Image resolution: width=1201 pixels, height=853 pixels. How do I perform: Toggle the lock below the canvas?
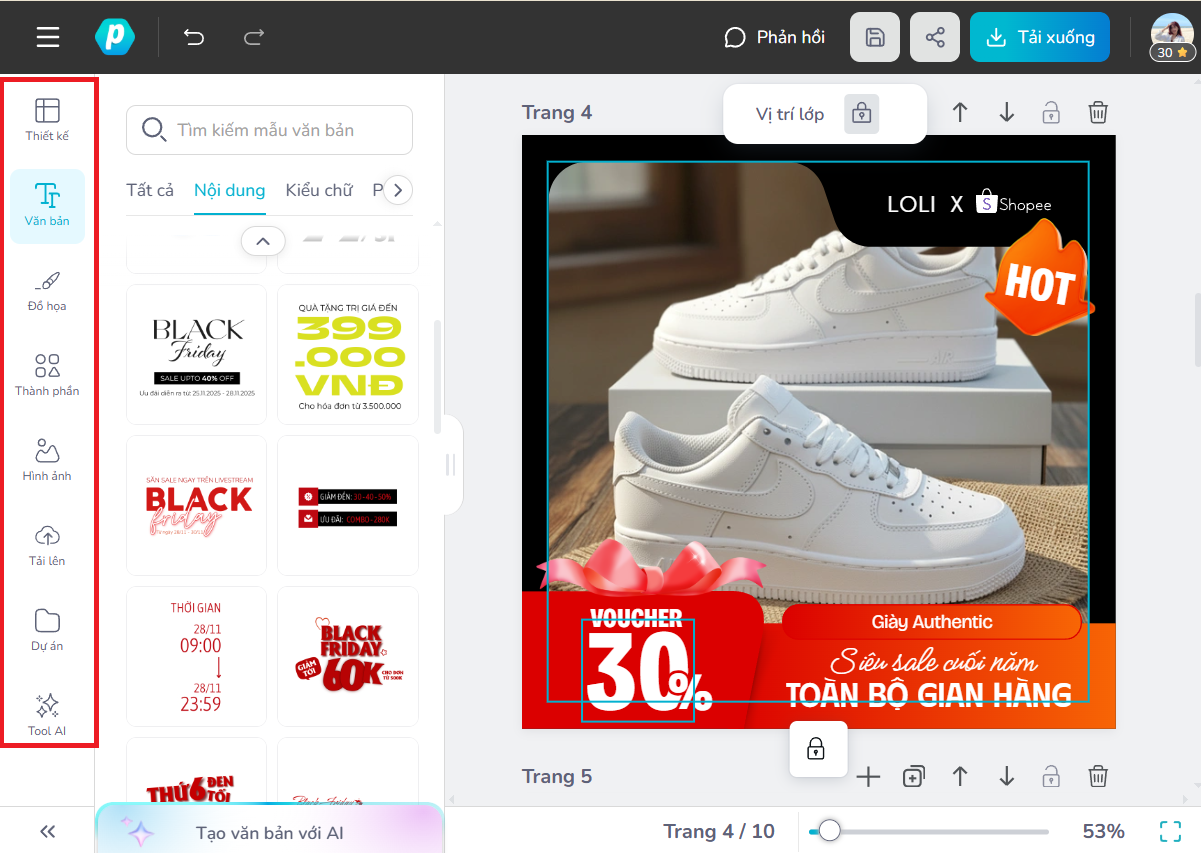pyautogui.click(x=816, y=749)
